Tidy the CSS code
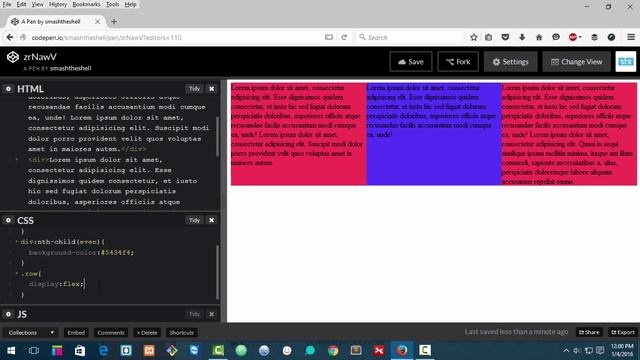The height and width of the screenshot is (360, 640). [194, 220]
